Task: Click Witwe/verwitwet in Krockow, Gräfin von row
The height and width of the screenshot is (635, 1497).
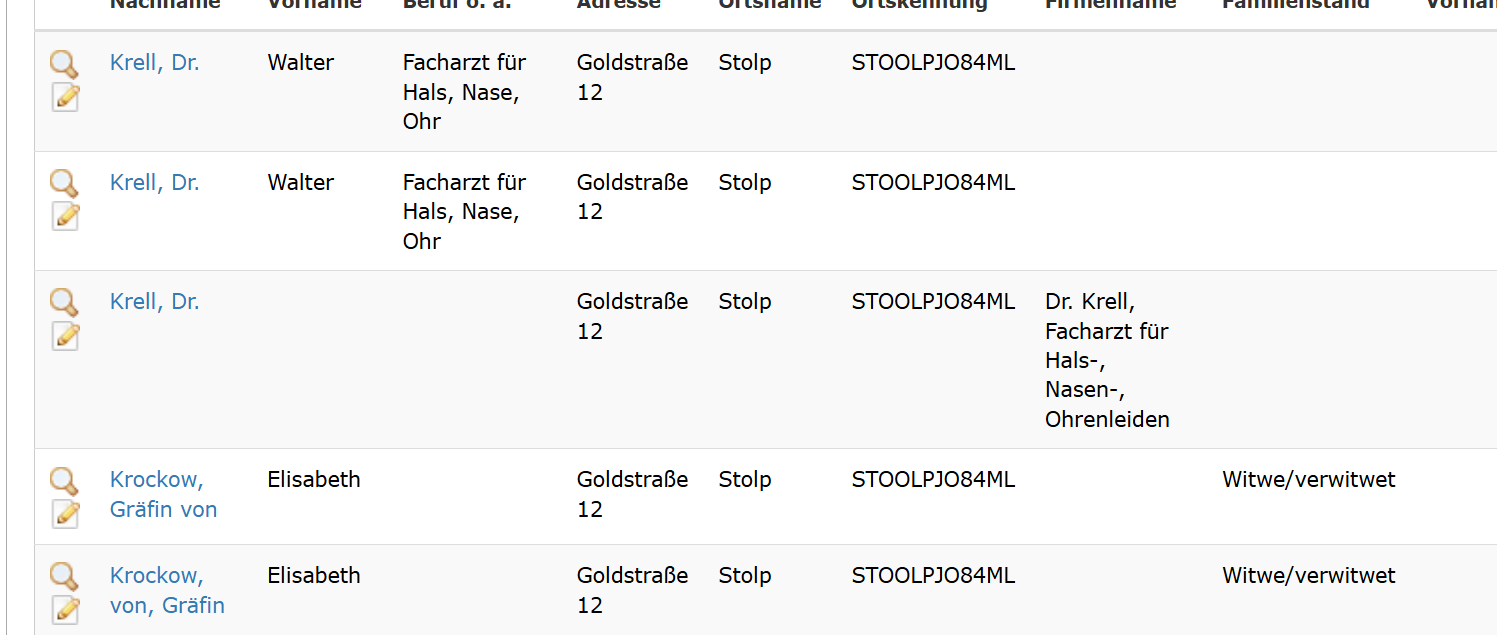Action: 1308,479
